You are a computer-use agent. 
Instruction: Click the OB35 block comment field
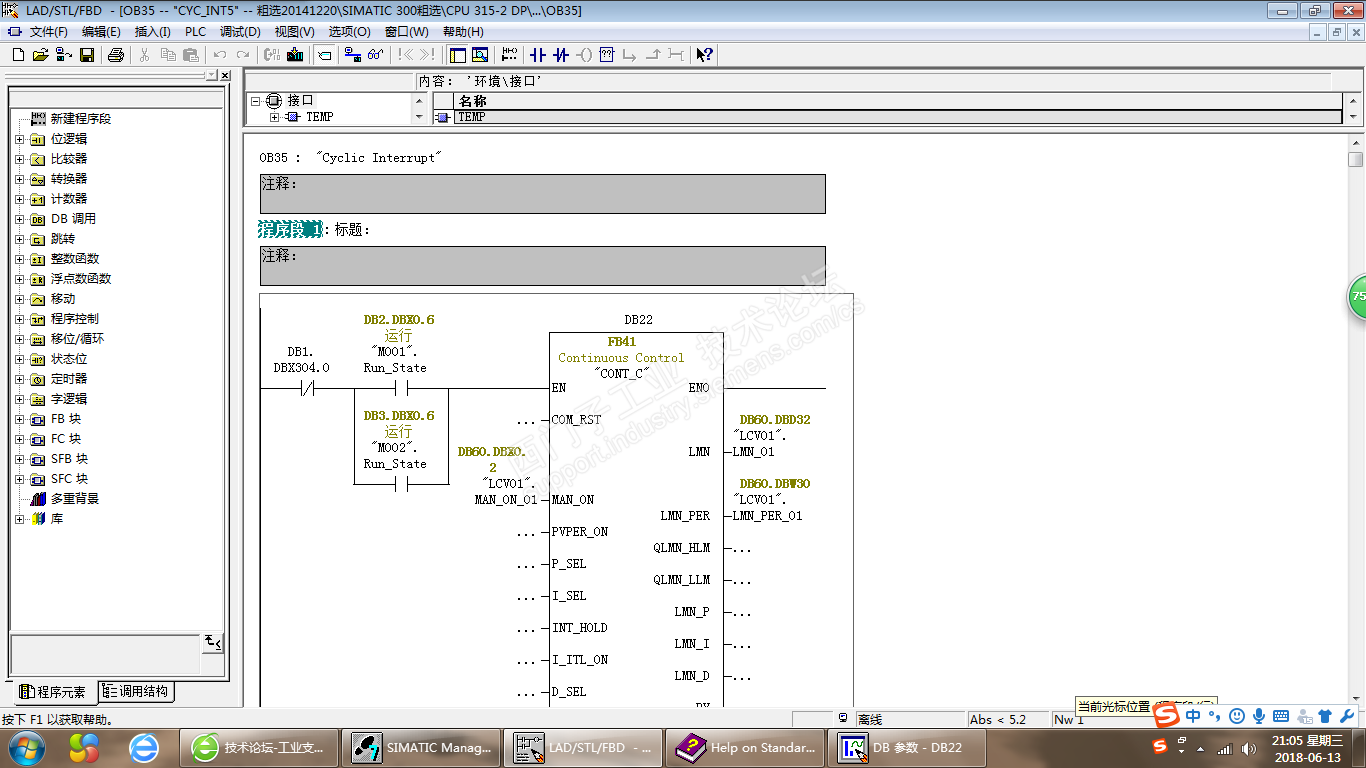[543, 194]
